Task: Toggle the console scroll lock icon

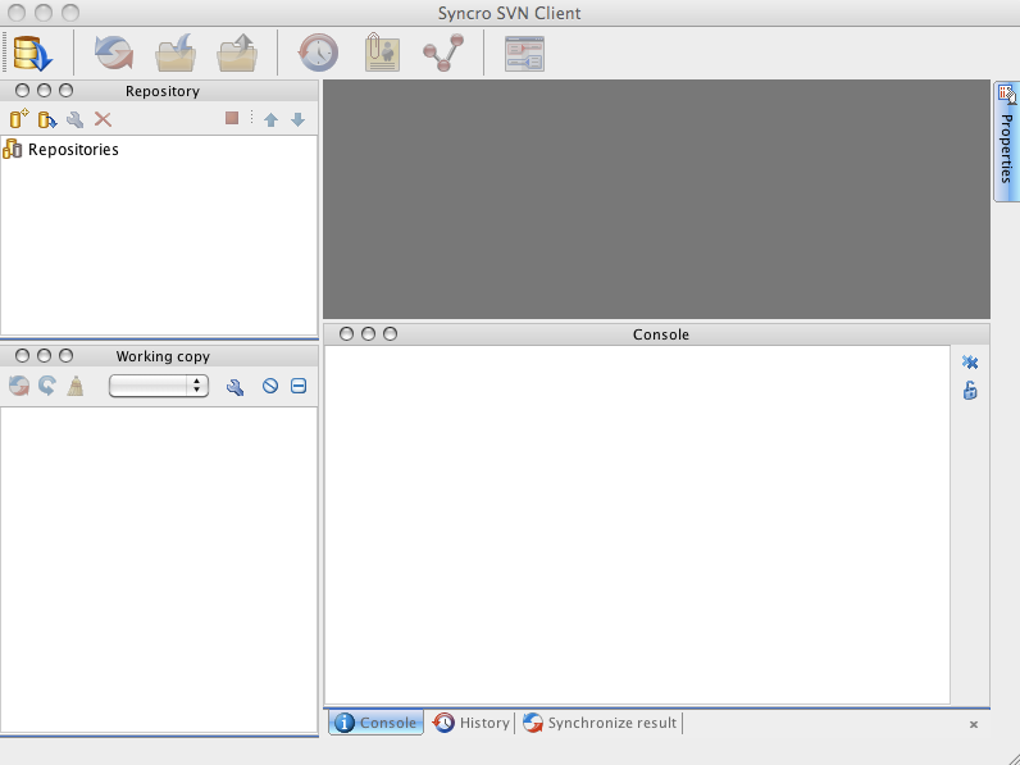Action: [970, 390]
